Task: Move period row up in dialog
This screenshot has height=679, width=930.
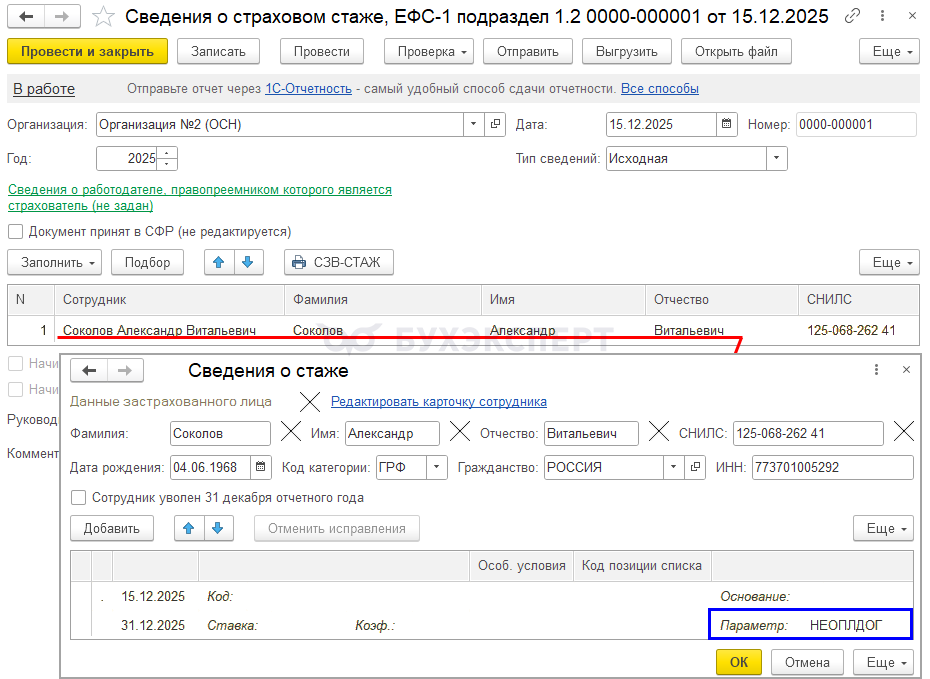Action: coord(189,528)
